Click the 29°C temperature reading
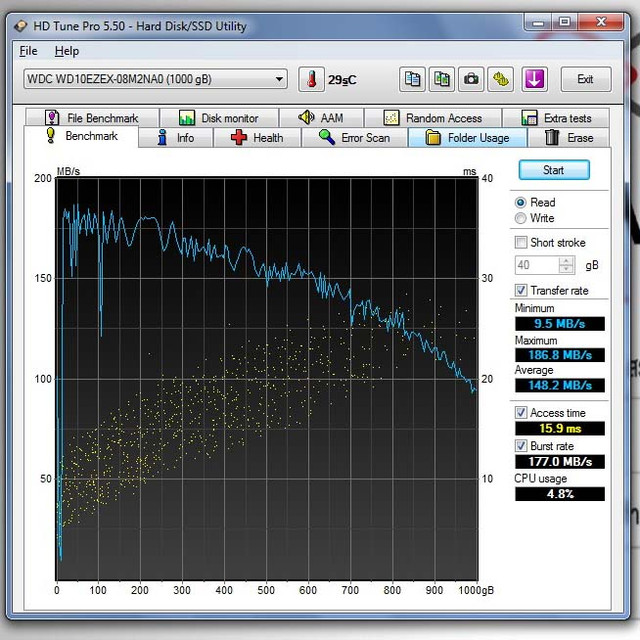 coord(342,80)
